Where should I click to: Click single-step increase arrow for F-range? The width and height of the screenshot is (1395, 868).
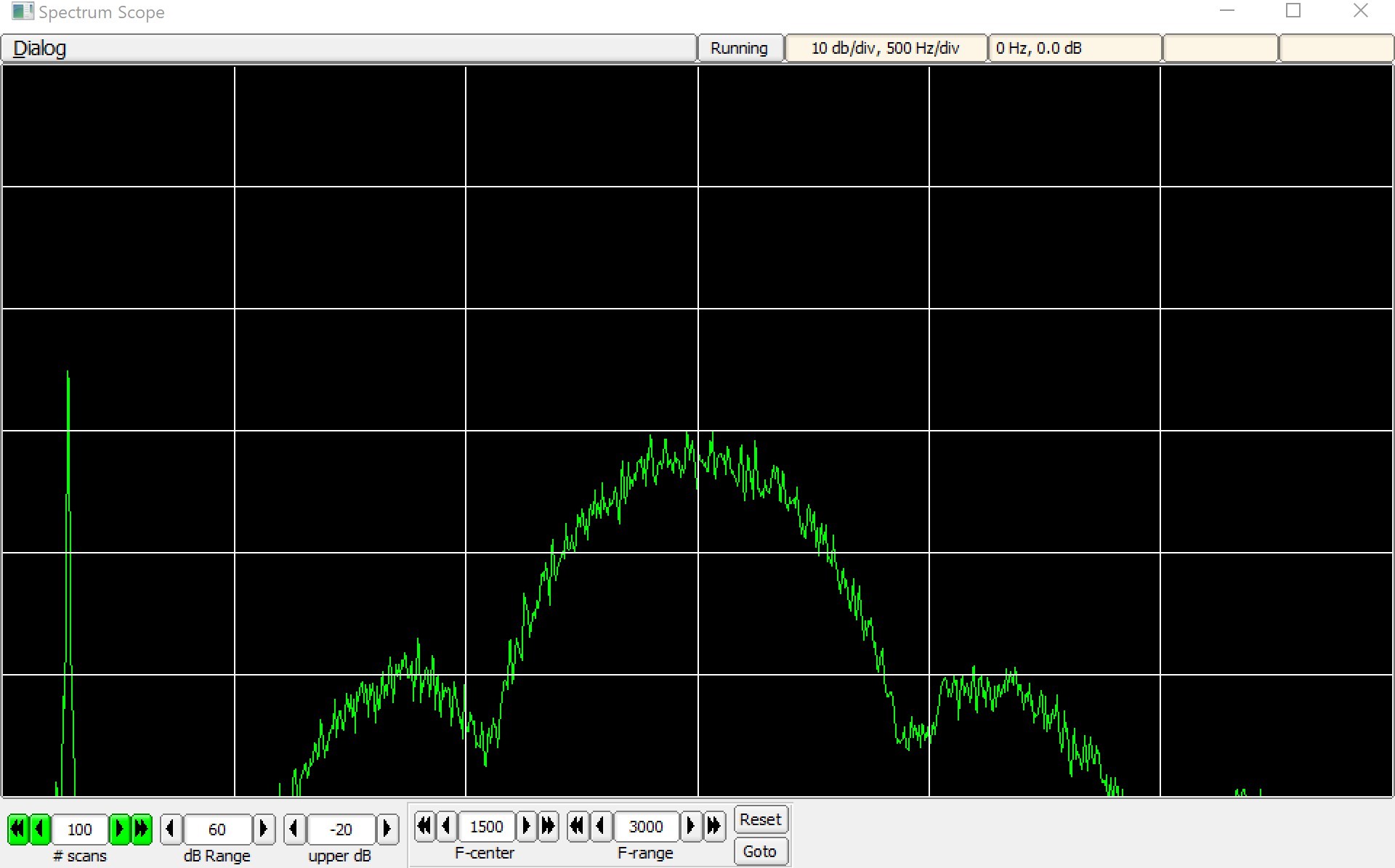691,826
